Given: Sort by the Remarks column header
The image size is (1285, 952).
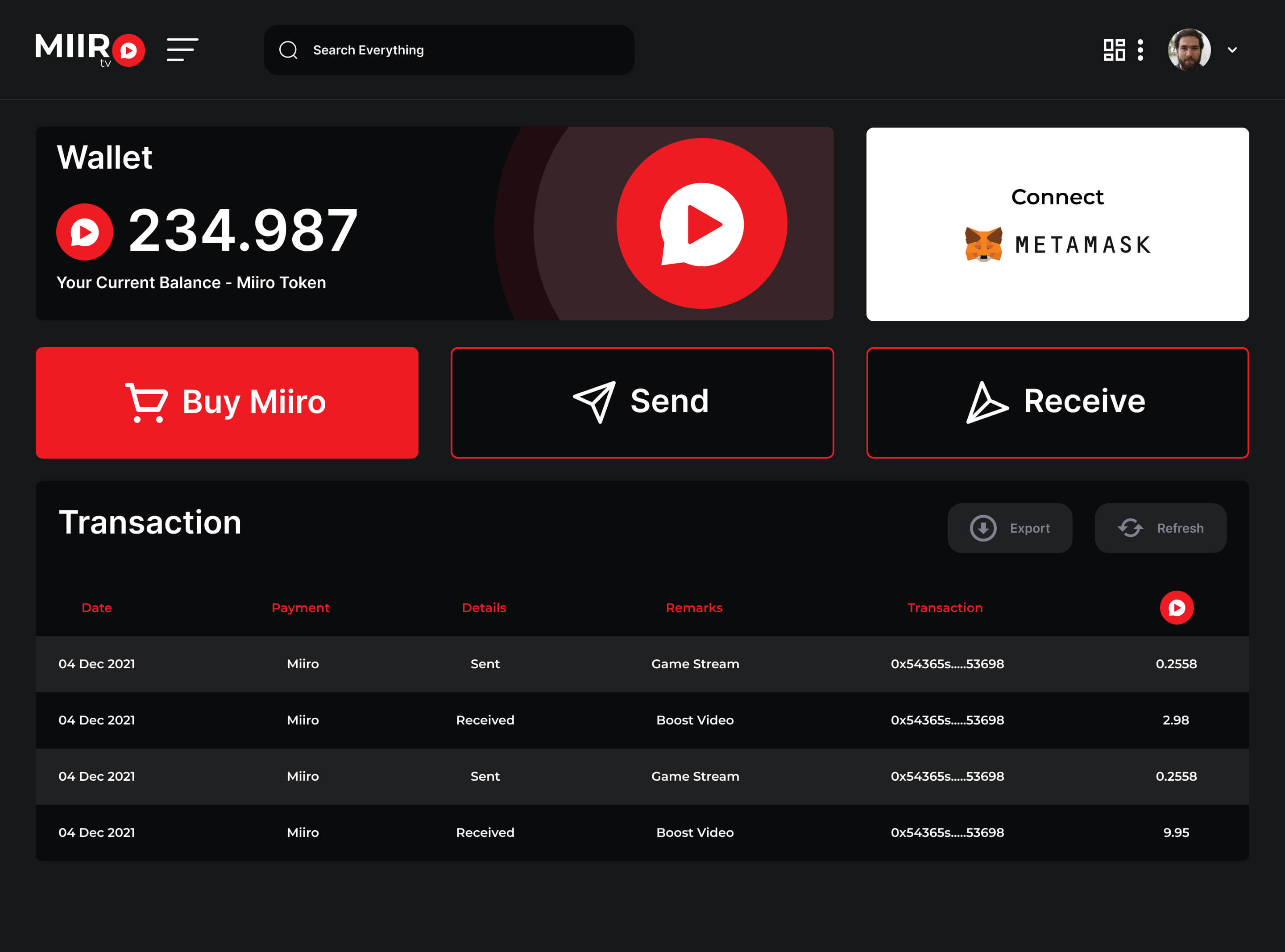Looking at the screenshot, I should point(694,608).
